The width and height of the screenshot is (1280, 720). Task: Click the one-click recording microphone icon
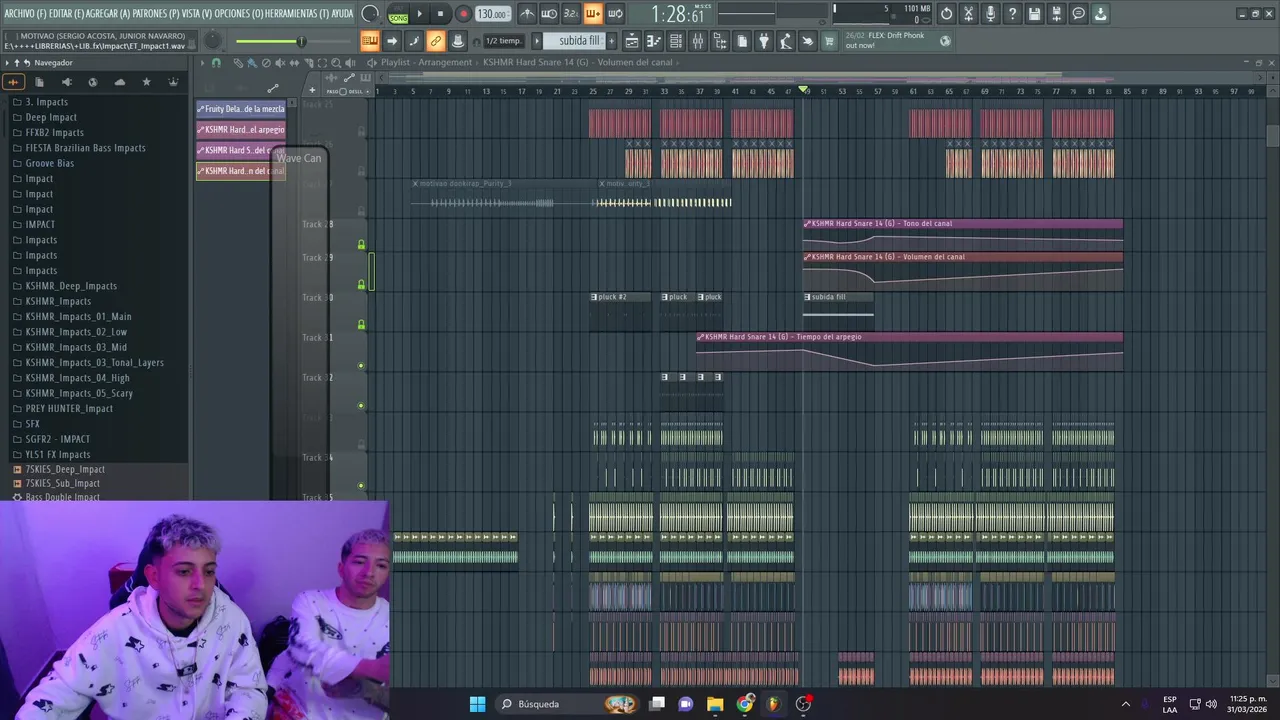(990, 14)
